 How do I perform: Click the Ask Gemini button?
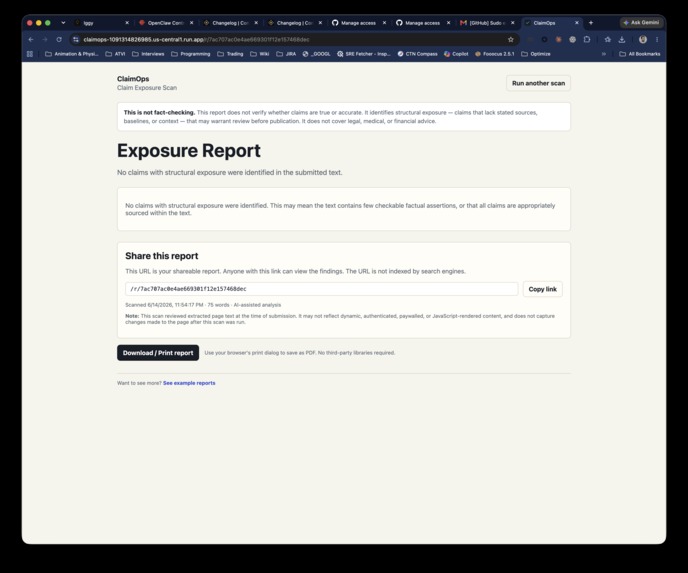(641, 22)
